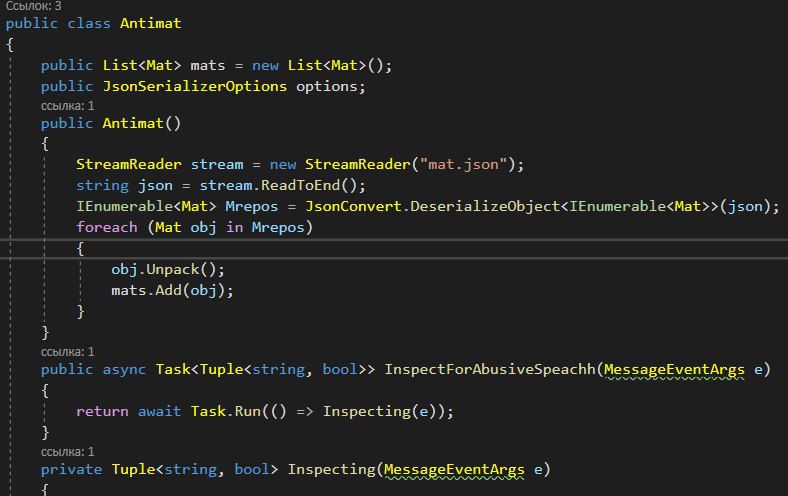Click the "stream" variable in the StreamReader declaration
788x496 pixels.
217,164
